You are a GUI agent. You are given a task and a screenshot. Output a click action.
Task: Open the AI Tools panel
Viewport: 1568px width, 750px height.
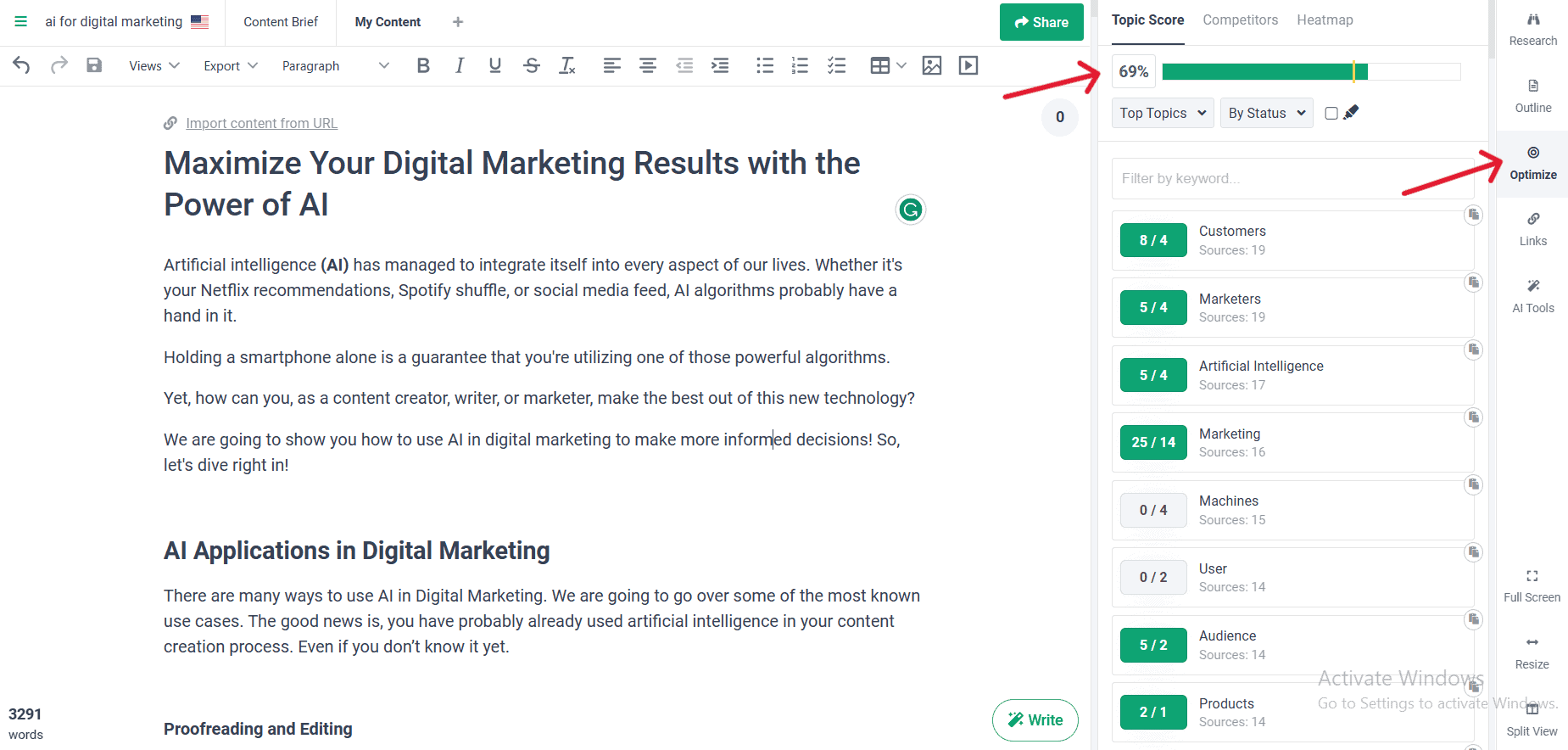[1532, 296]
